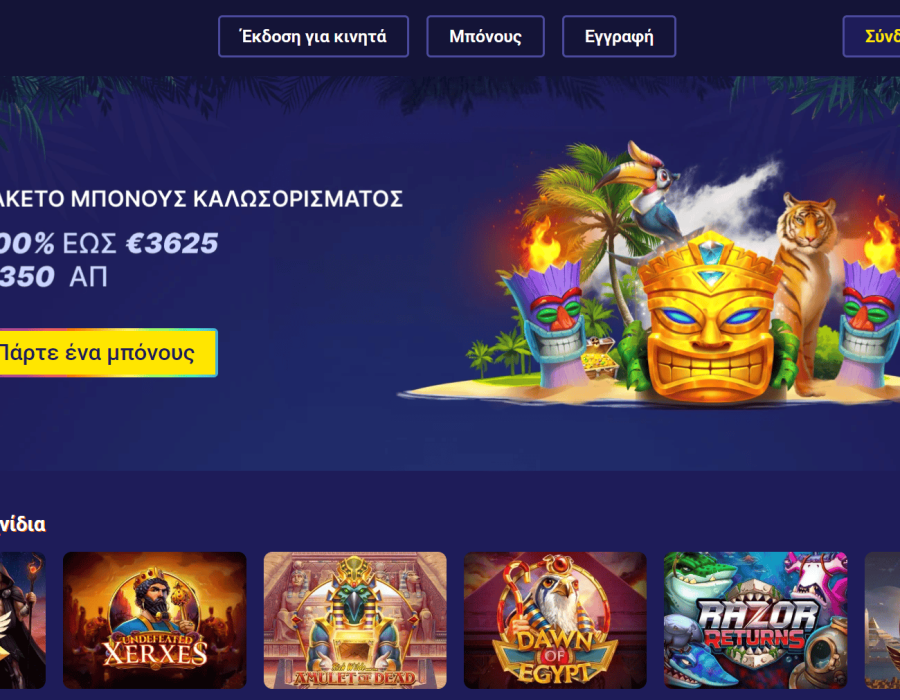Viewport: 900px width, 700px height.
Task: Launch the Undefeated Xerxes game
Action: (x=154, y=620)
